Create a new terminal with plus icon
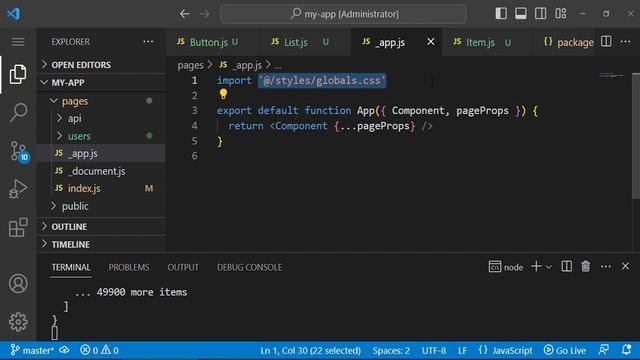Screen dimensions: 640x360 (536, 267)
